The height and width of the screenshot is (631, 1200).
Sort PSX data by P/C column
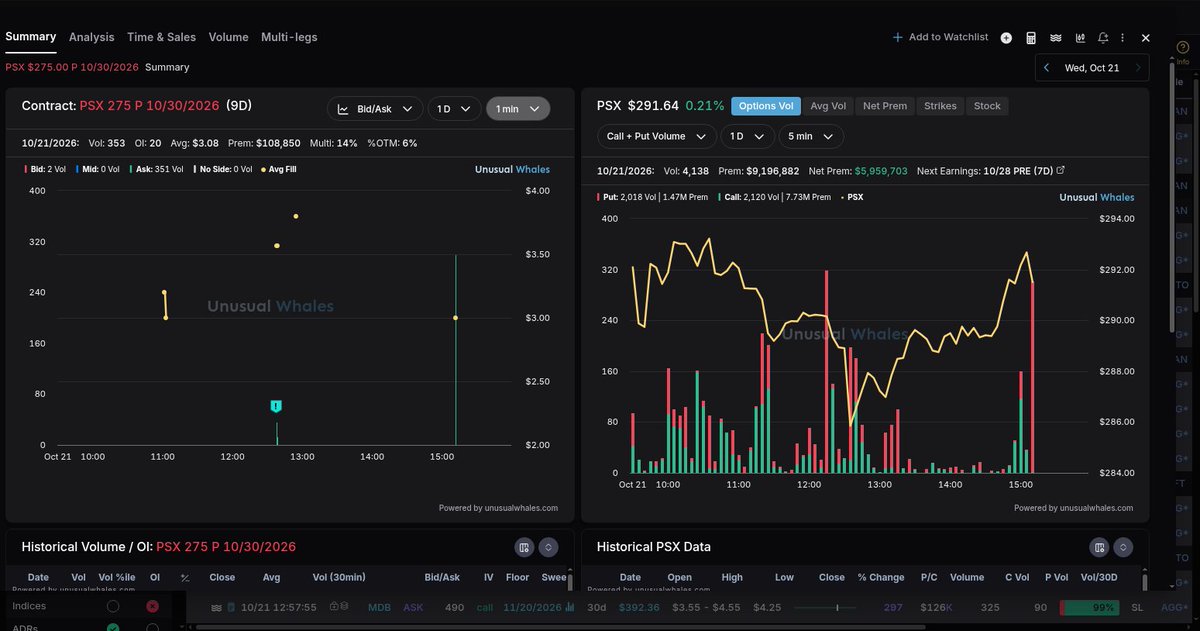pos(930,577)
